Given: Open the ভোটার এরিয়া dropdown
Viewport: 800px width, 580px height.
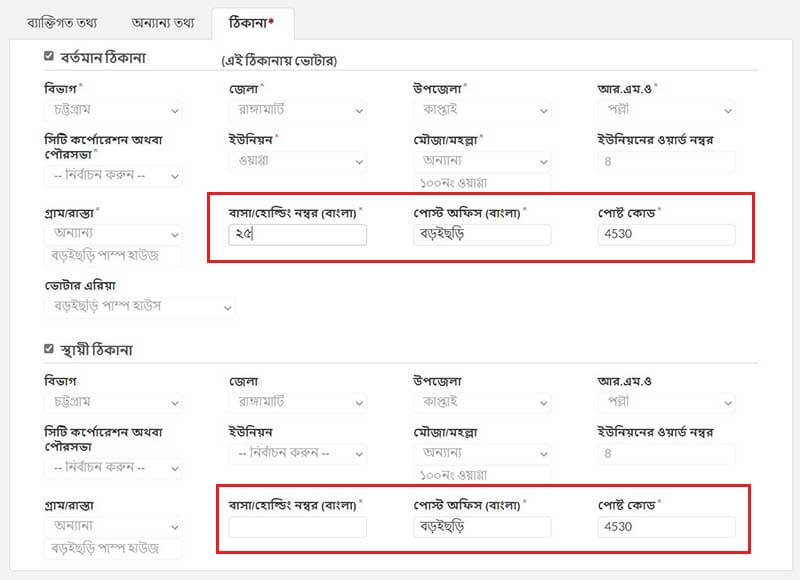Looking at the screenshot, I should [140, 307].
